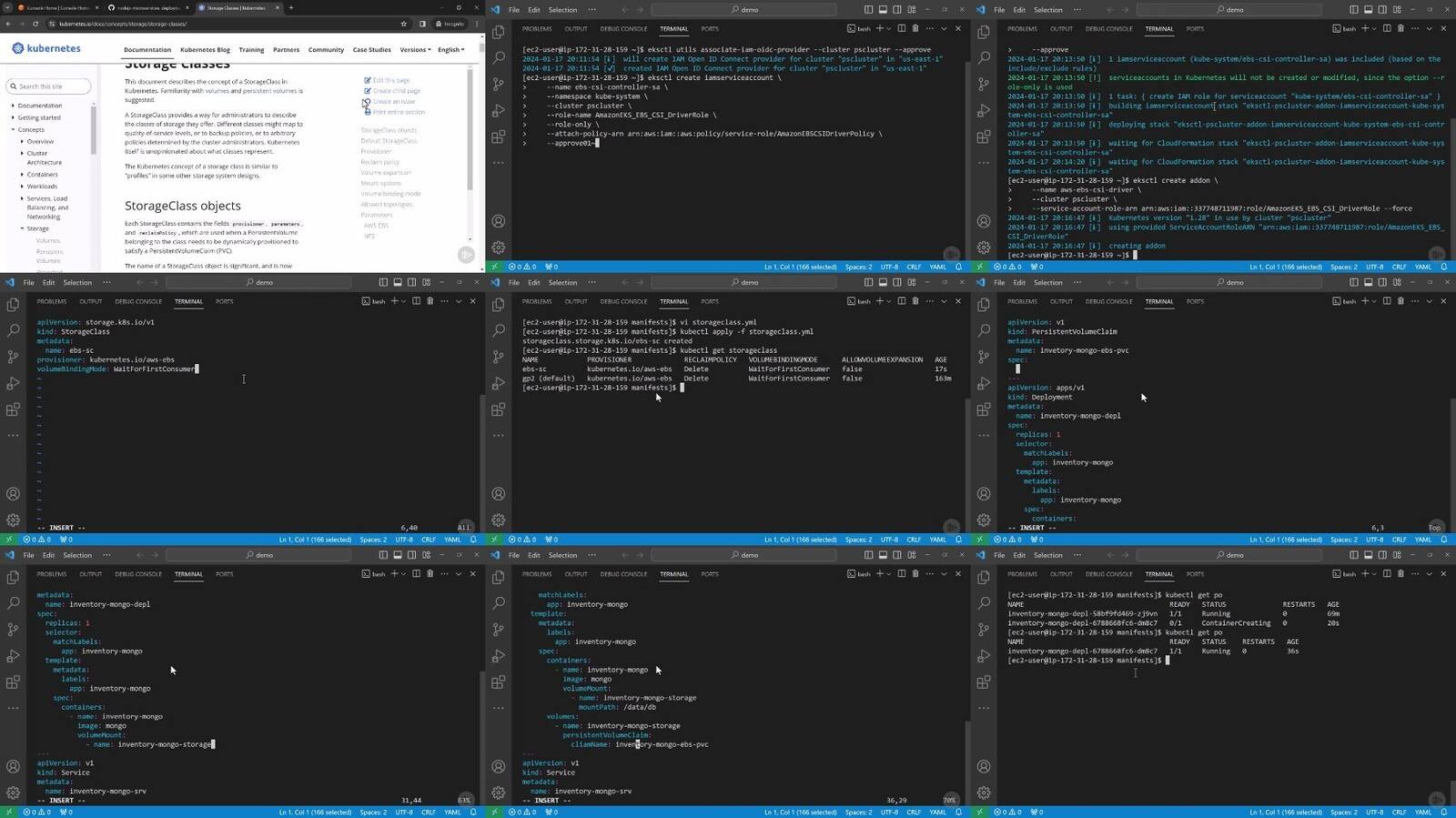Open Search icon in the kubectl get po window

(x=984, y=603)
